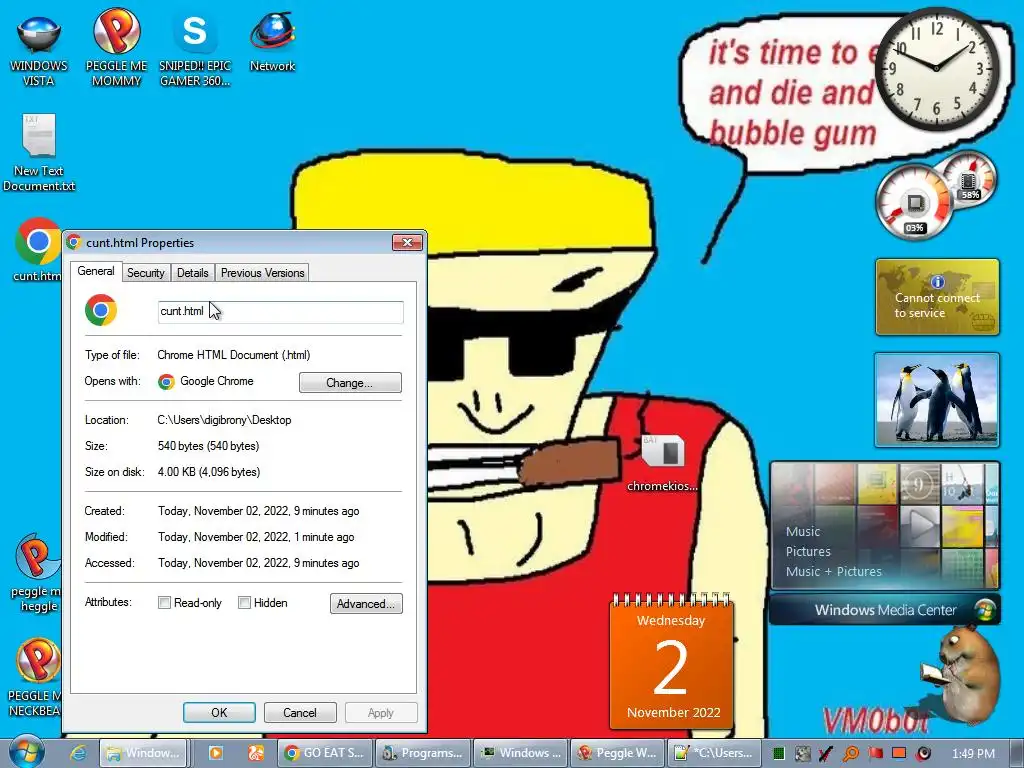Switch to the Details tab
Viewport: 1024px width, 768px height.
(193, 273)
